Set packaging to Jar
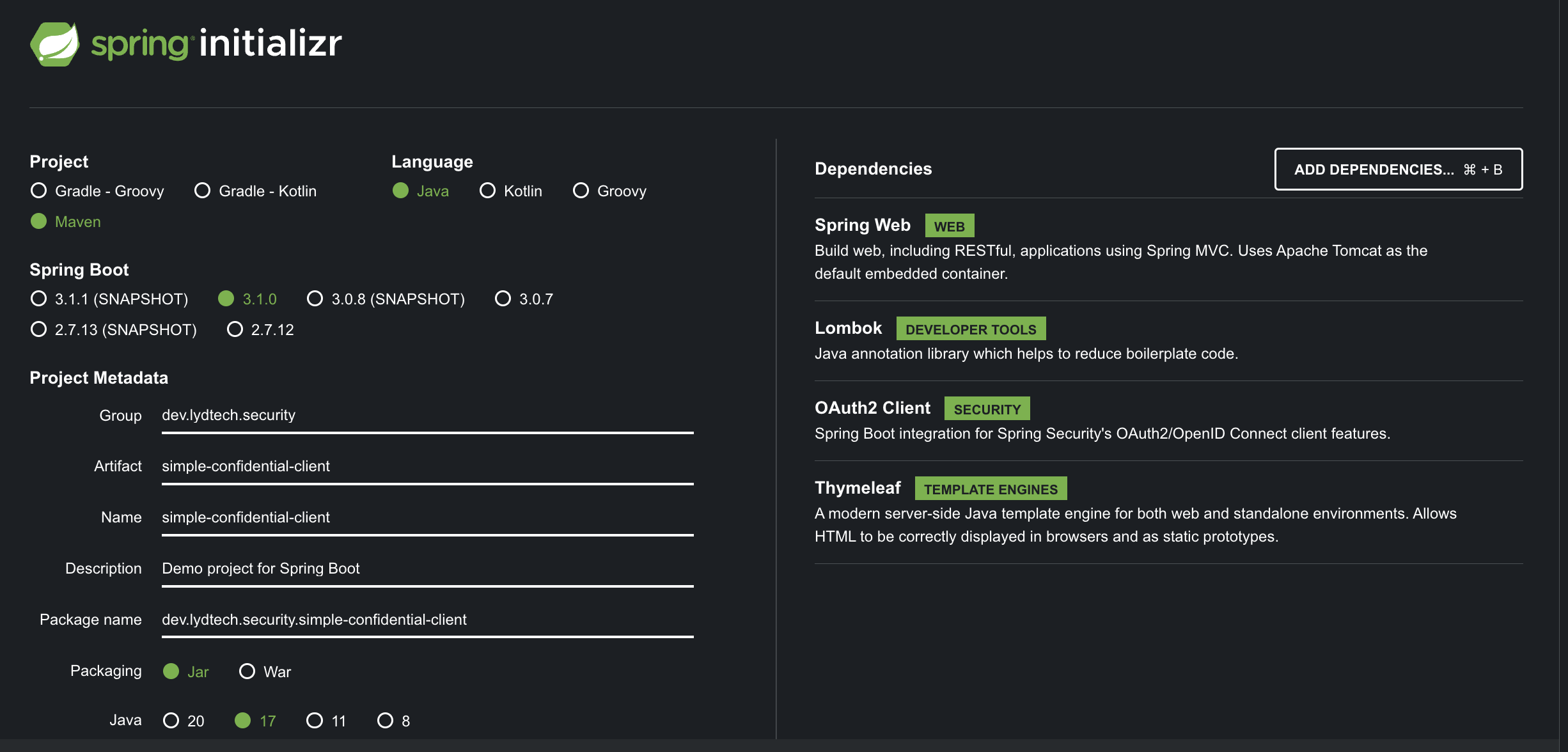 186,672
